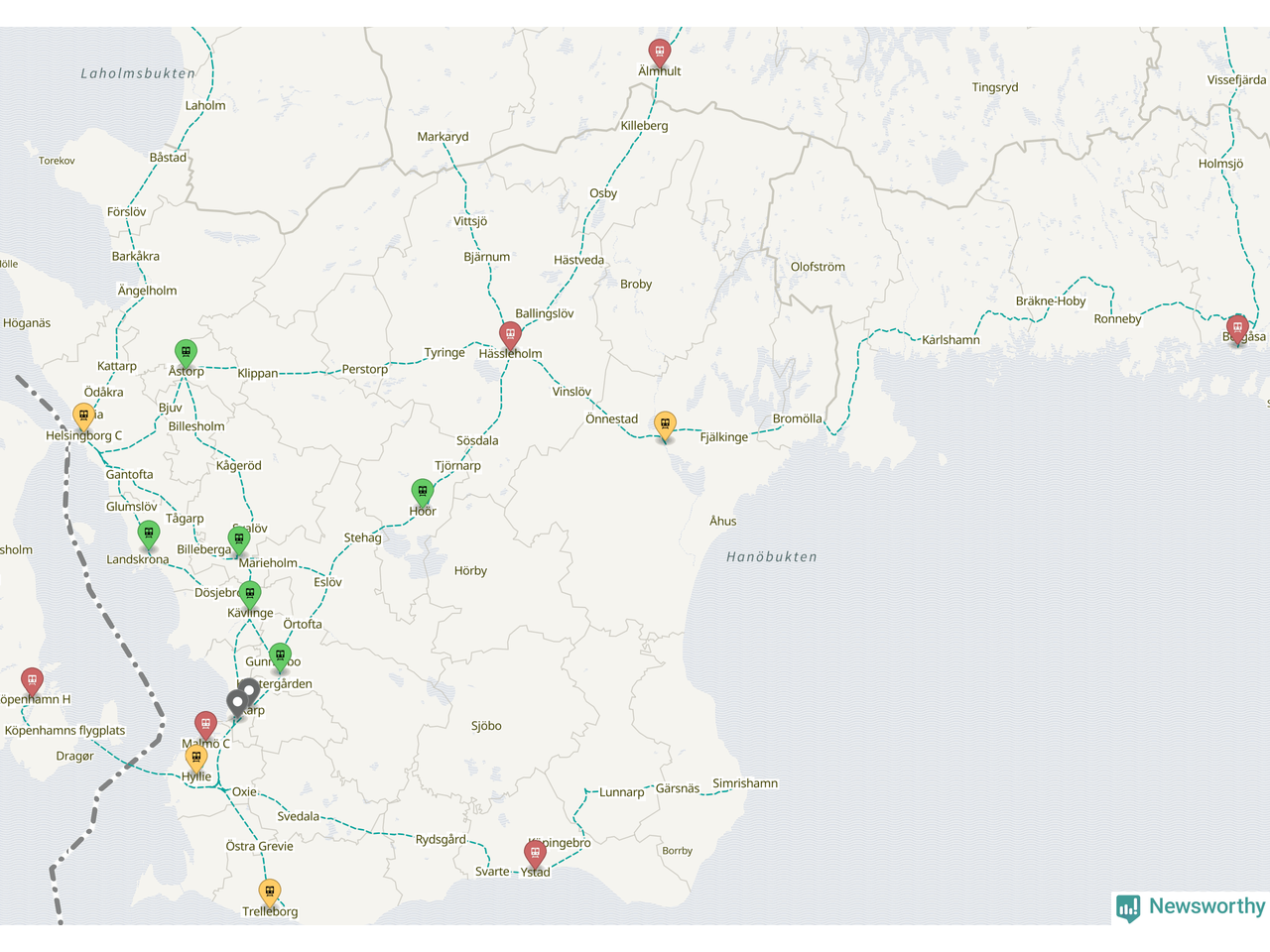1270x952 pixels.
Task: Click the gray pin covering the Åkarp label
Action: point(237,704)
